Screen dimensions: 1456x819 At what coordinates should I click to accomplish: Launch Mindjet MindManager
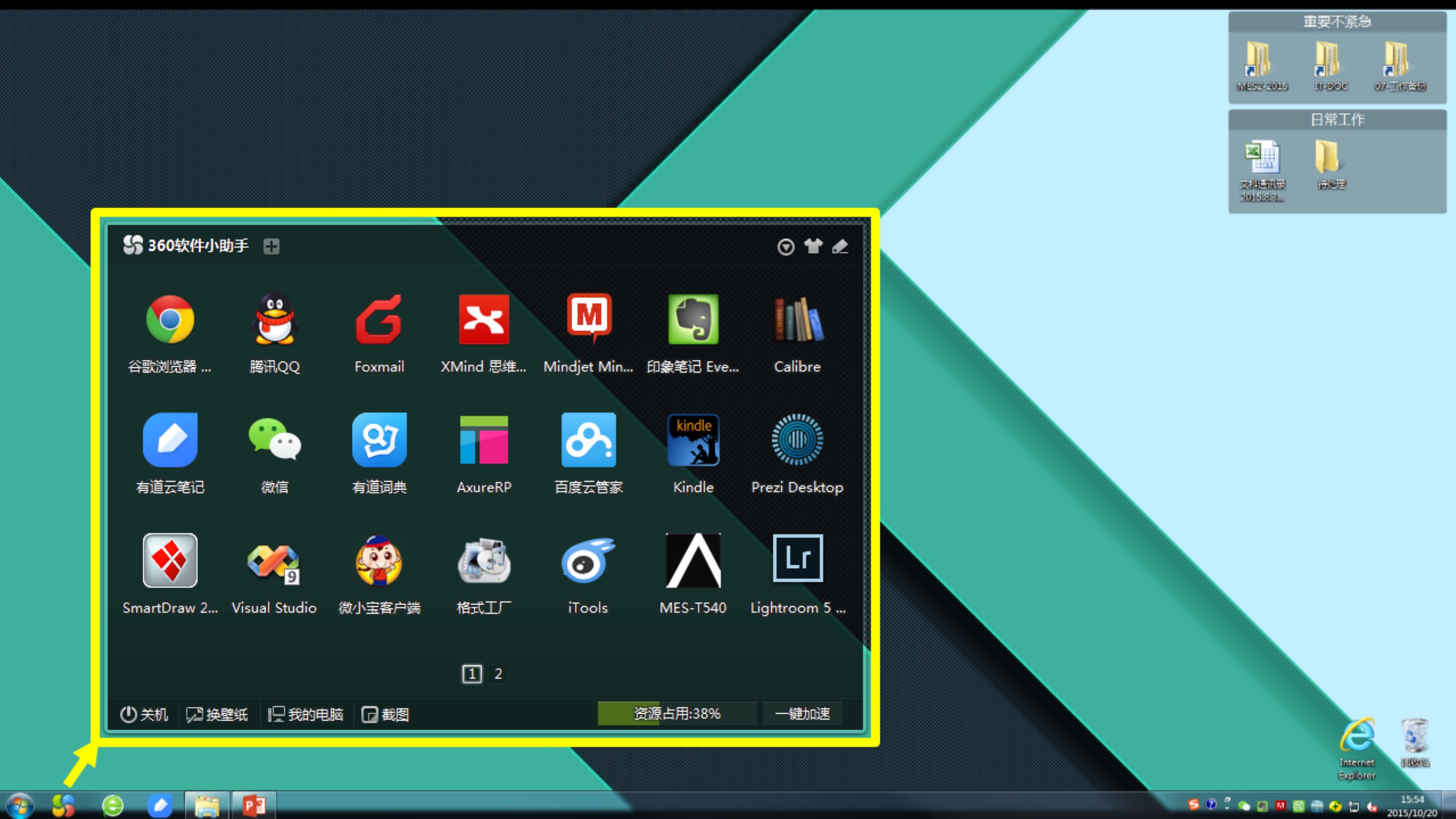[588, 319]
